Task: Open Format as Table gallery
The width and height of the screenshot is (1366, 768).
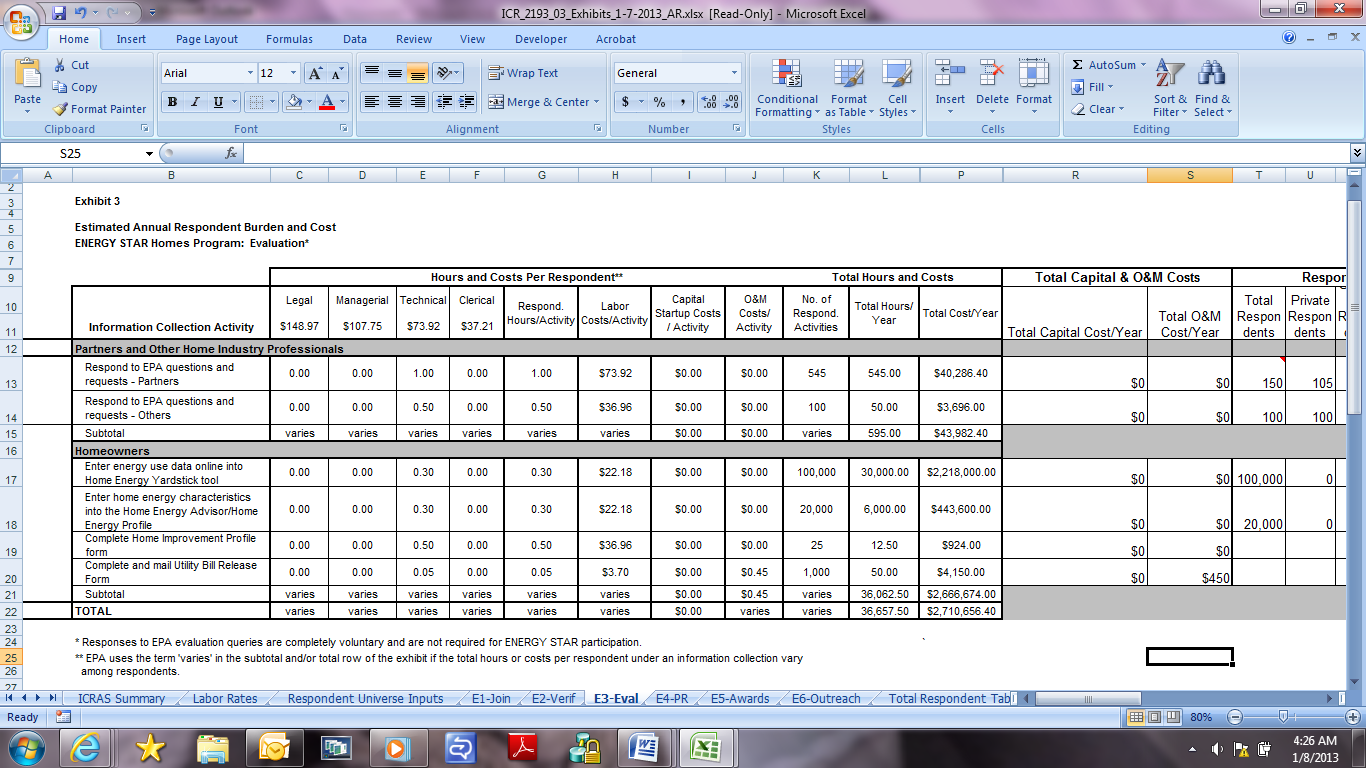Action: [848, 90]
